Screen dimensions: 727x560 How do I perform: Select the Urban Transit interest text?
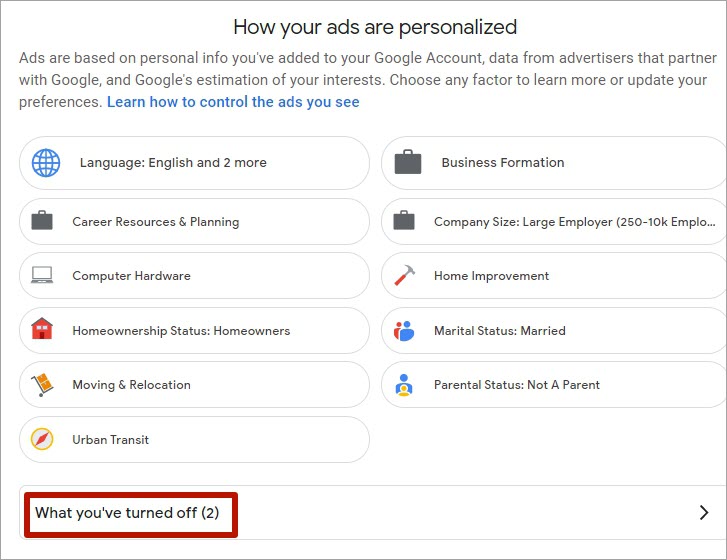point(110,439)
